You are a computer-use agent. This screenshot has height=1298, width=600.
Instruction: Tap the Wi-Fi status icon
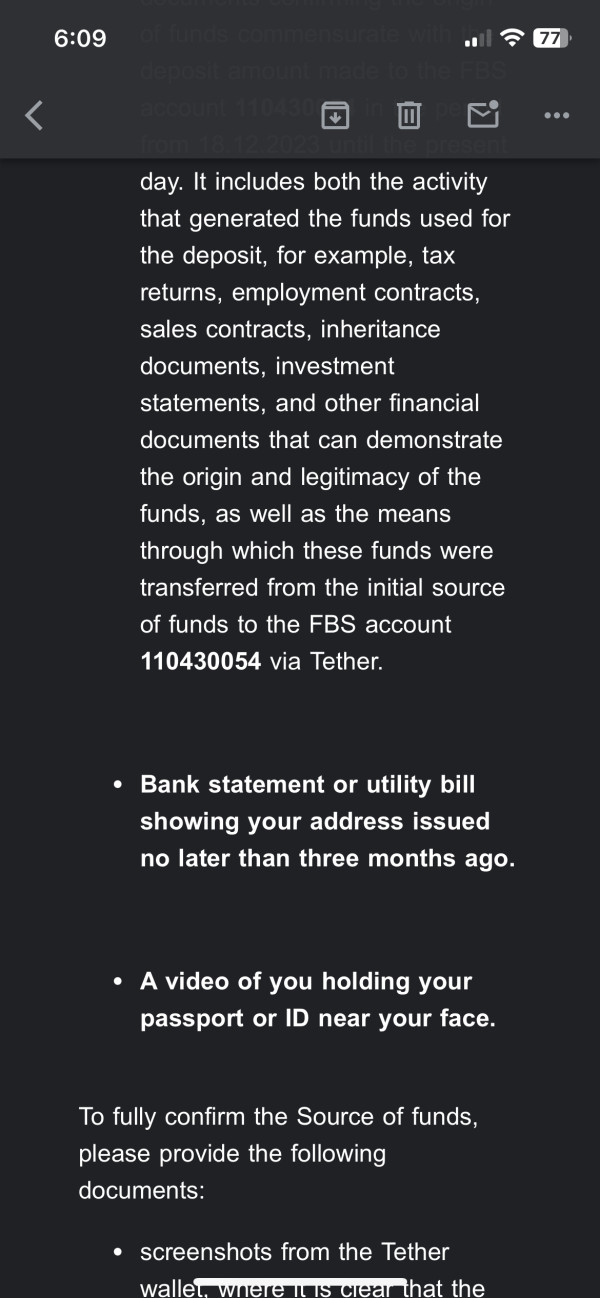pos(513,39)
